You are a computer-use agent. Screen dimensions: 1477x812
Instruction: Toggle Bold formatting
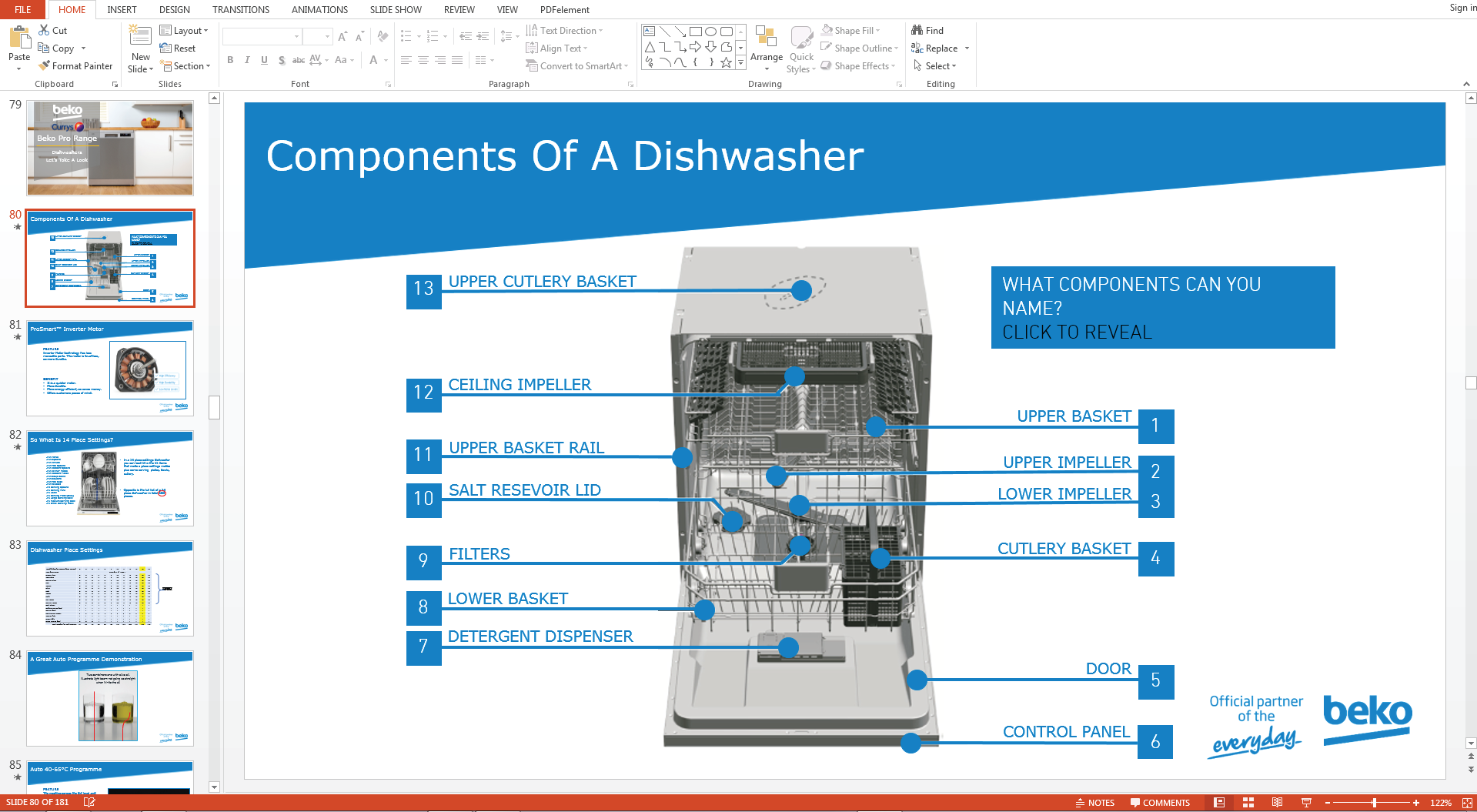pos(230,60)
